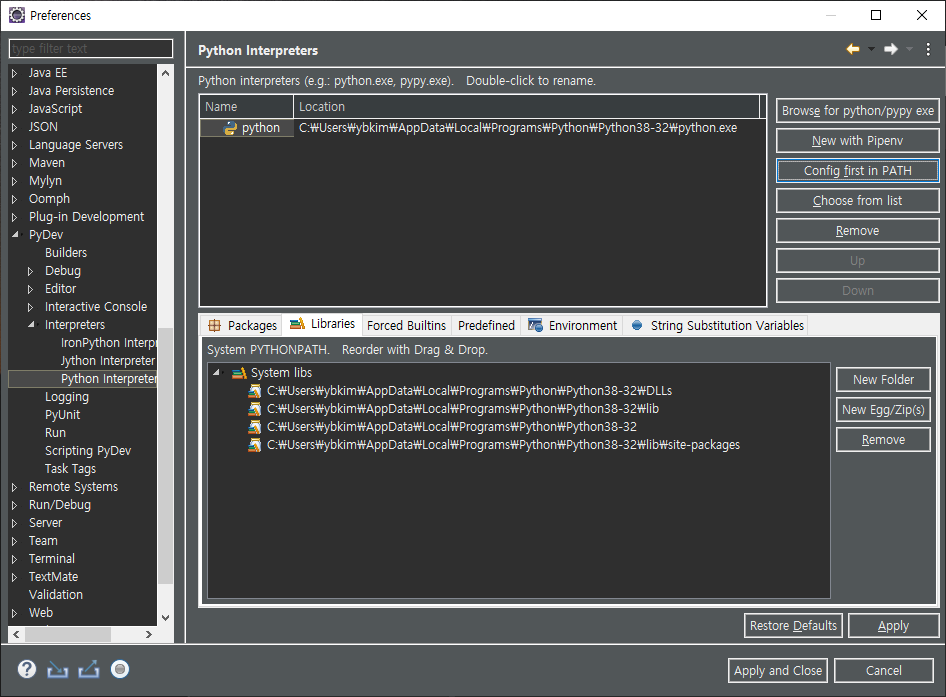Screen dimensions: 946x697
Task: Select PyUnit preferences item
Action: point(62,415)
